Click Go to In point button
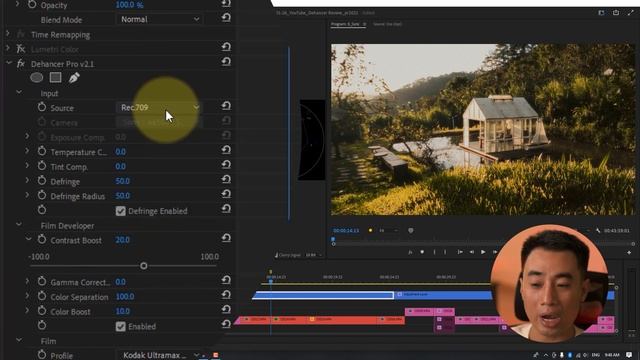The height and width of the screenshot is (360, 640). (x=460, y=252)
